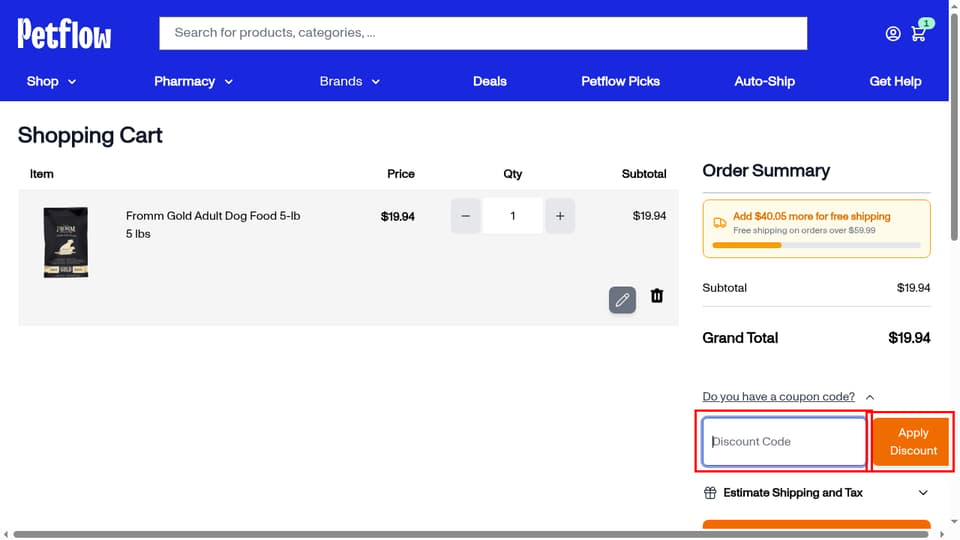Open Auto-Ship page
This screenshot has width=960, height=540.
[764, 81]
